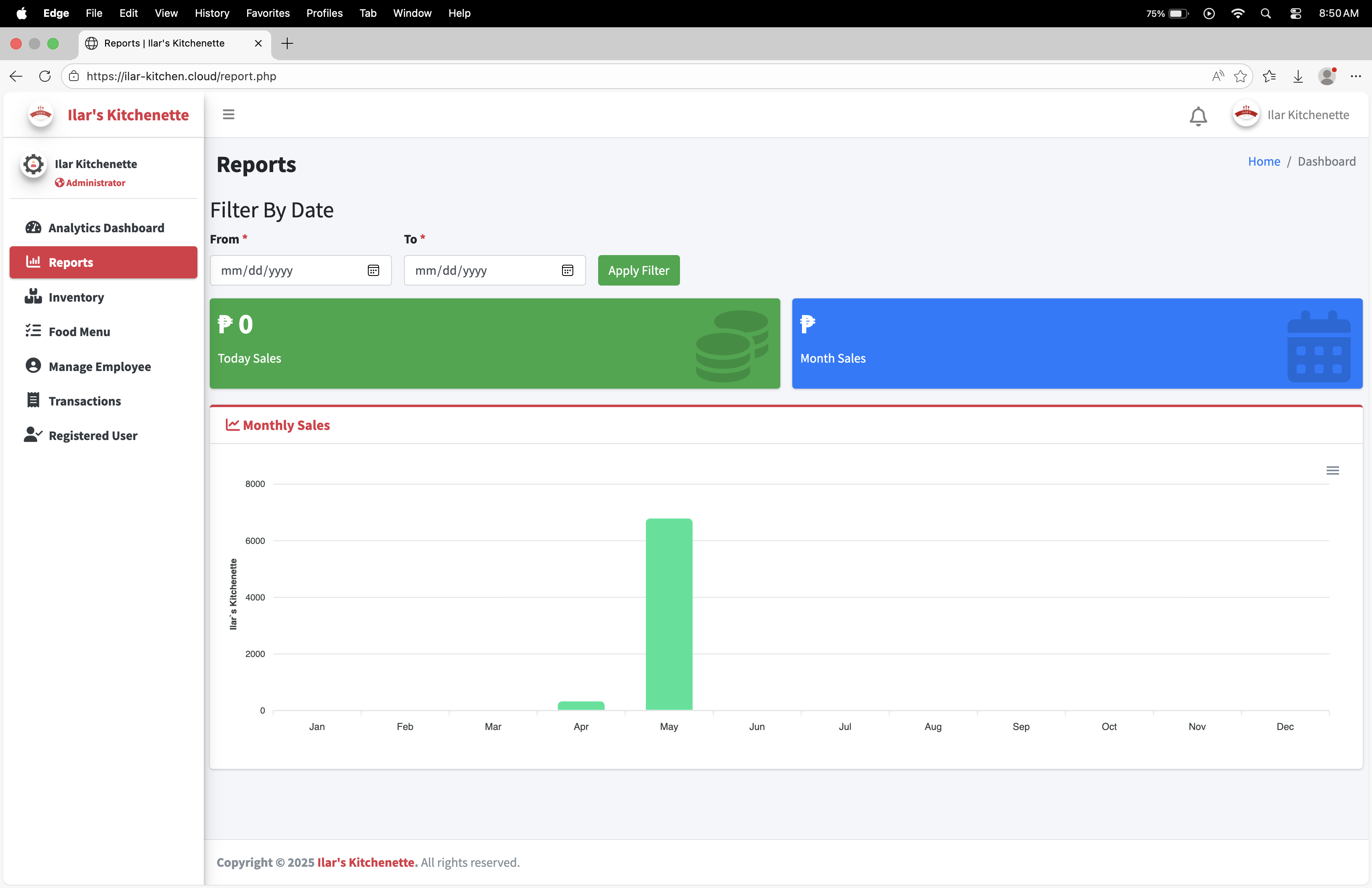Open the browser downloads icon
Viewport: 1372px width, 888px height.
[x=1298, y=76]
